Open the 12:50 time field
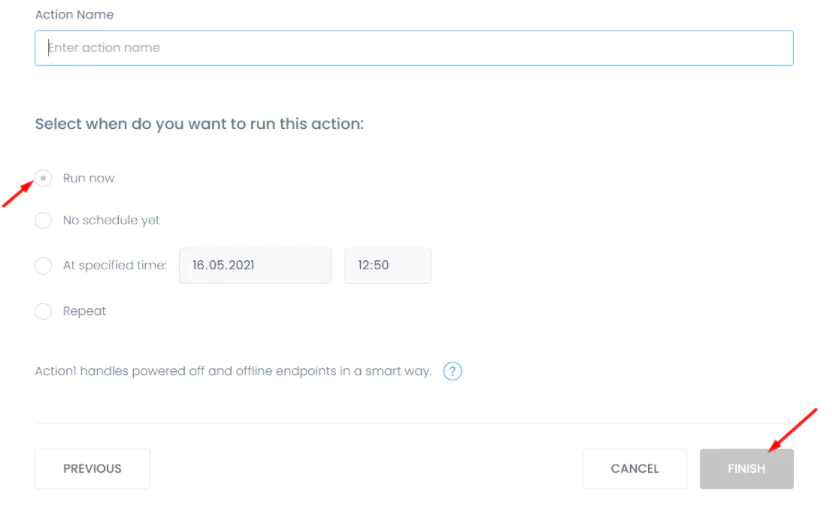832x505 pixels. point(387,266)
